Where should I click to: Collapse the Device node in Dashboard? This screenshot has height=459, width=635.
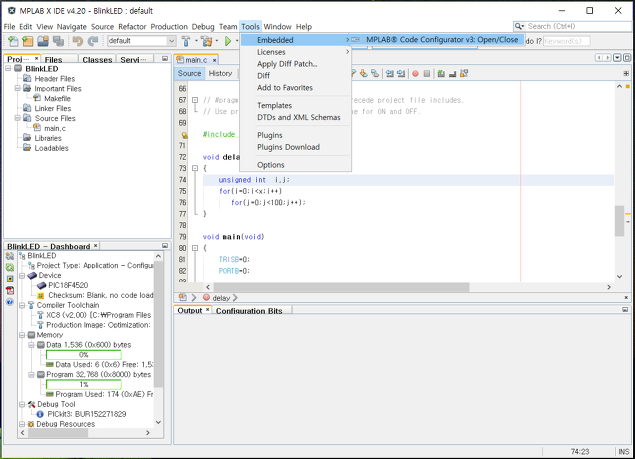(x=22, y=275)
